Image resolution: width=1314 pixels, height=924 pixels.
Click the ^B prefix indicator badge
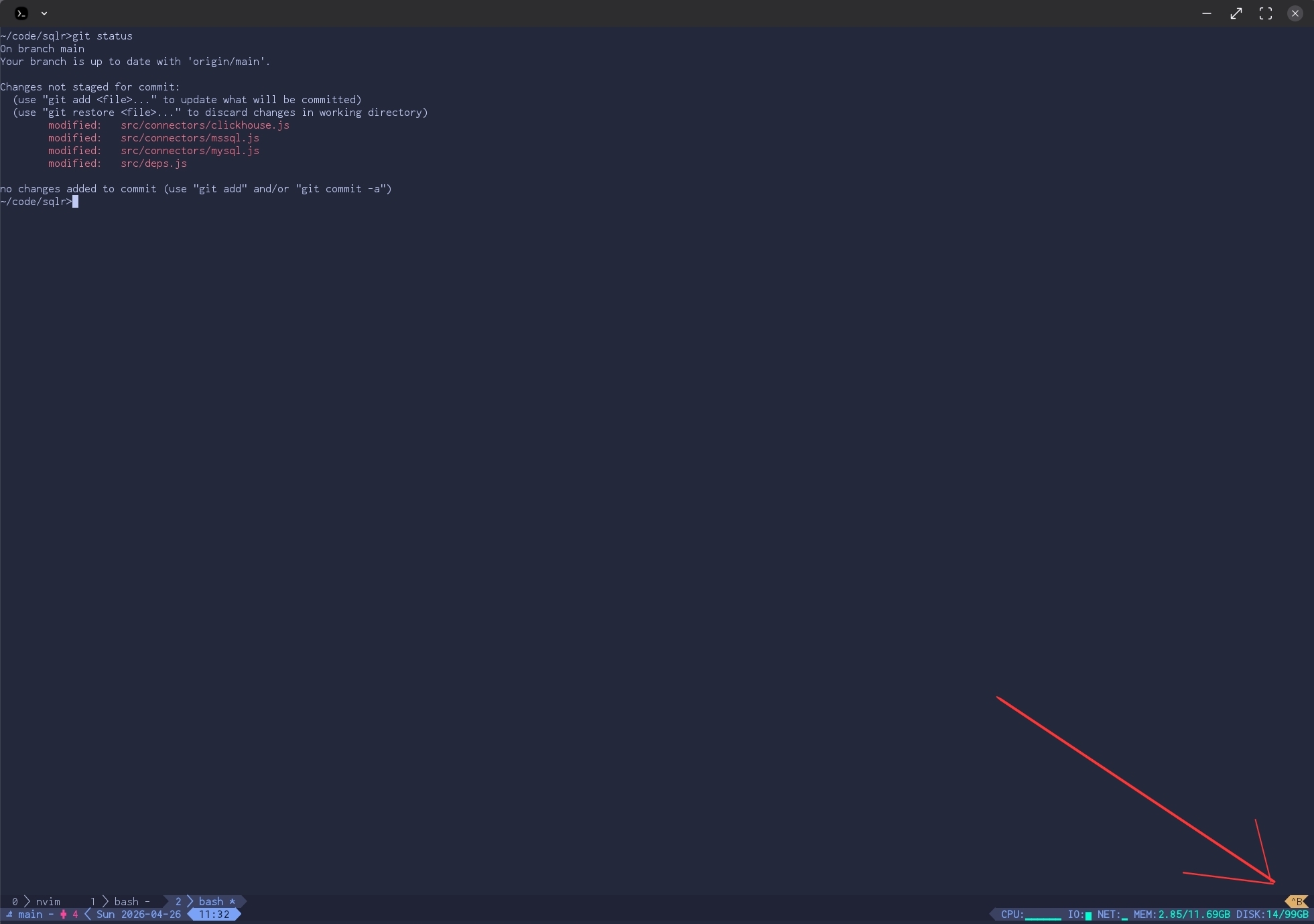1298,901
